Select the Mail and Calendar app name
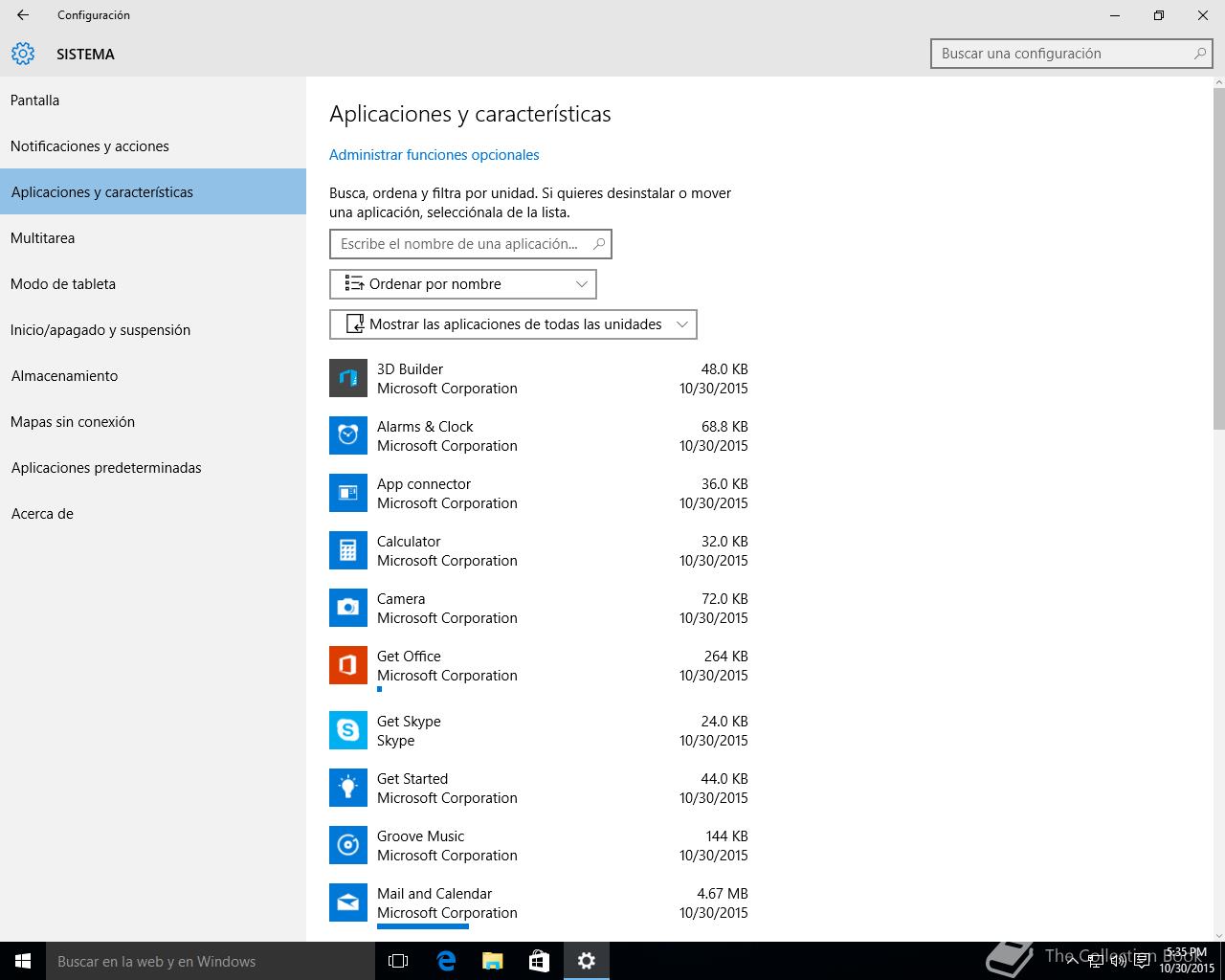This screenshot has height=980, width=1225. (434, 893)
